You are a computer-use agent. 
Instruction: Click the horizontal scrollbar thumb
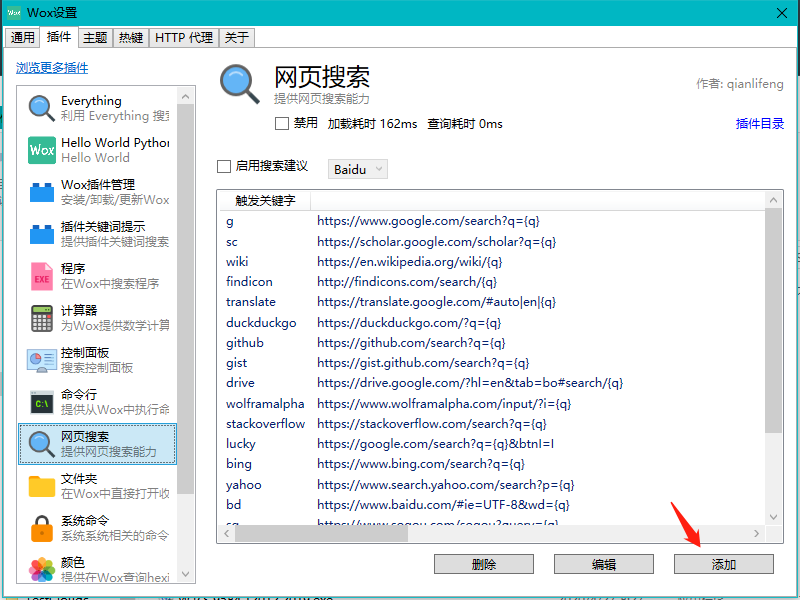coord(321,534)
